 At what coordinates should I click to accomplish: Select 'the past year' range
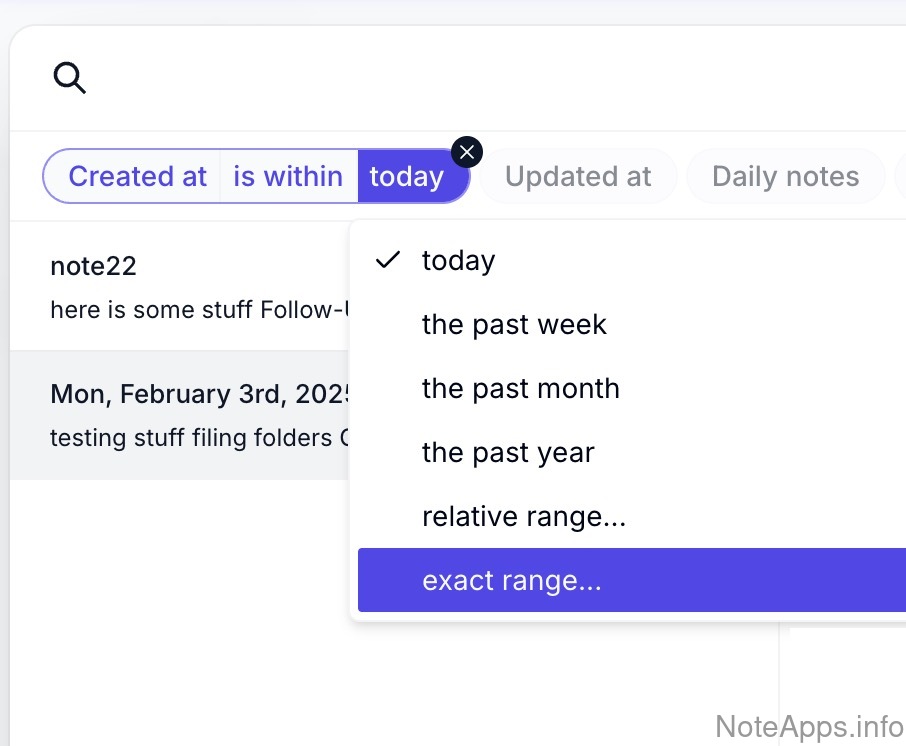tap(508, 452)
